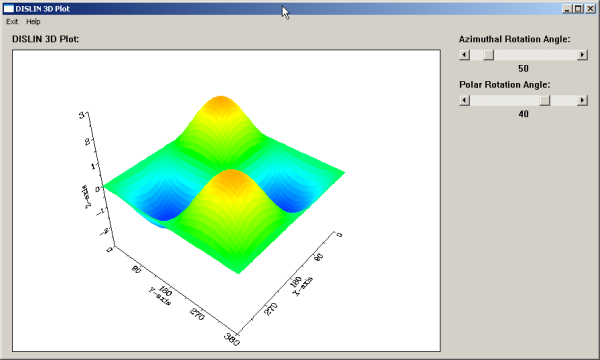Viewport: 600px width, 360px height.
Task: Click the front orange peak of surface
Action: pyautogui.click(x=231, y=178)
